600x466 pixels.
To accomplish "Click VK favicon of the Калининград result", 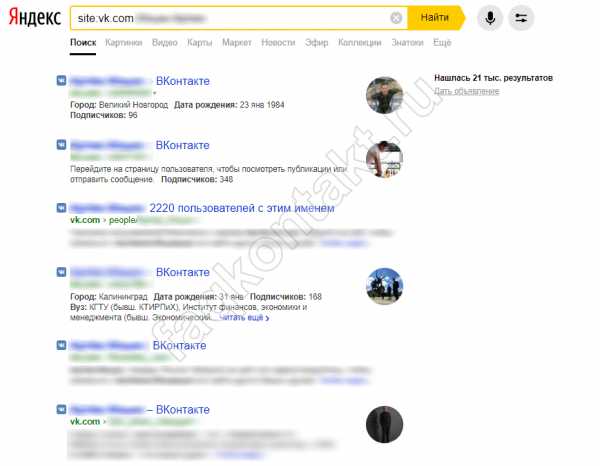I will pos(61,272).
